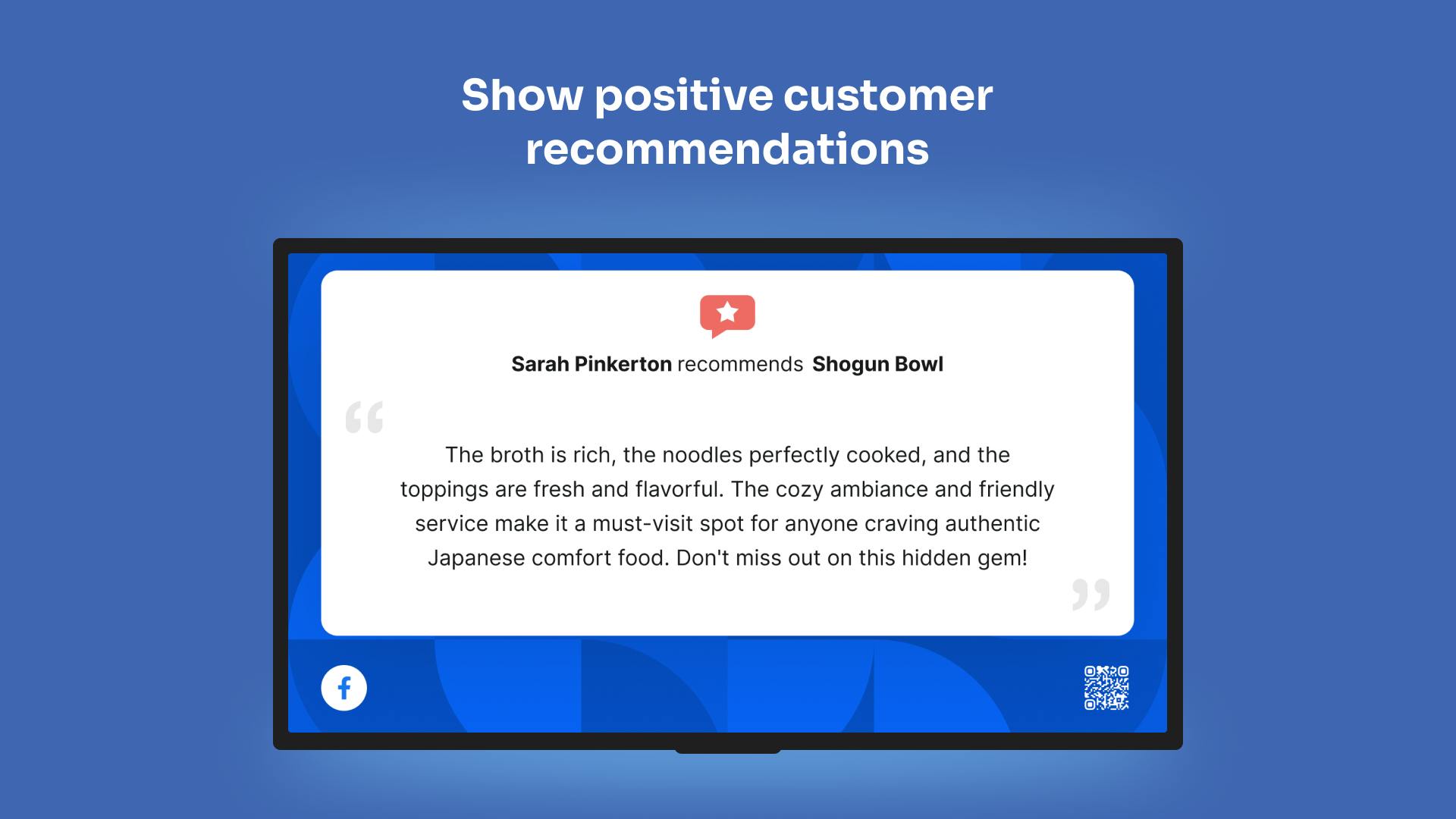Click the recommendation card white panel
Image resolution: width=1456 pixels, height=819 pixels.
tap(728, 453)
